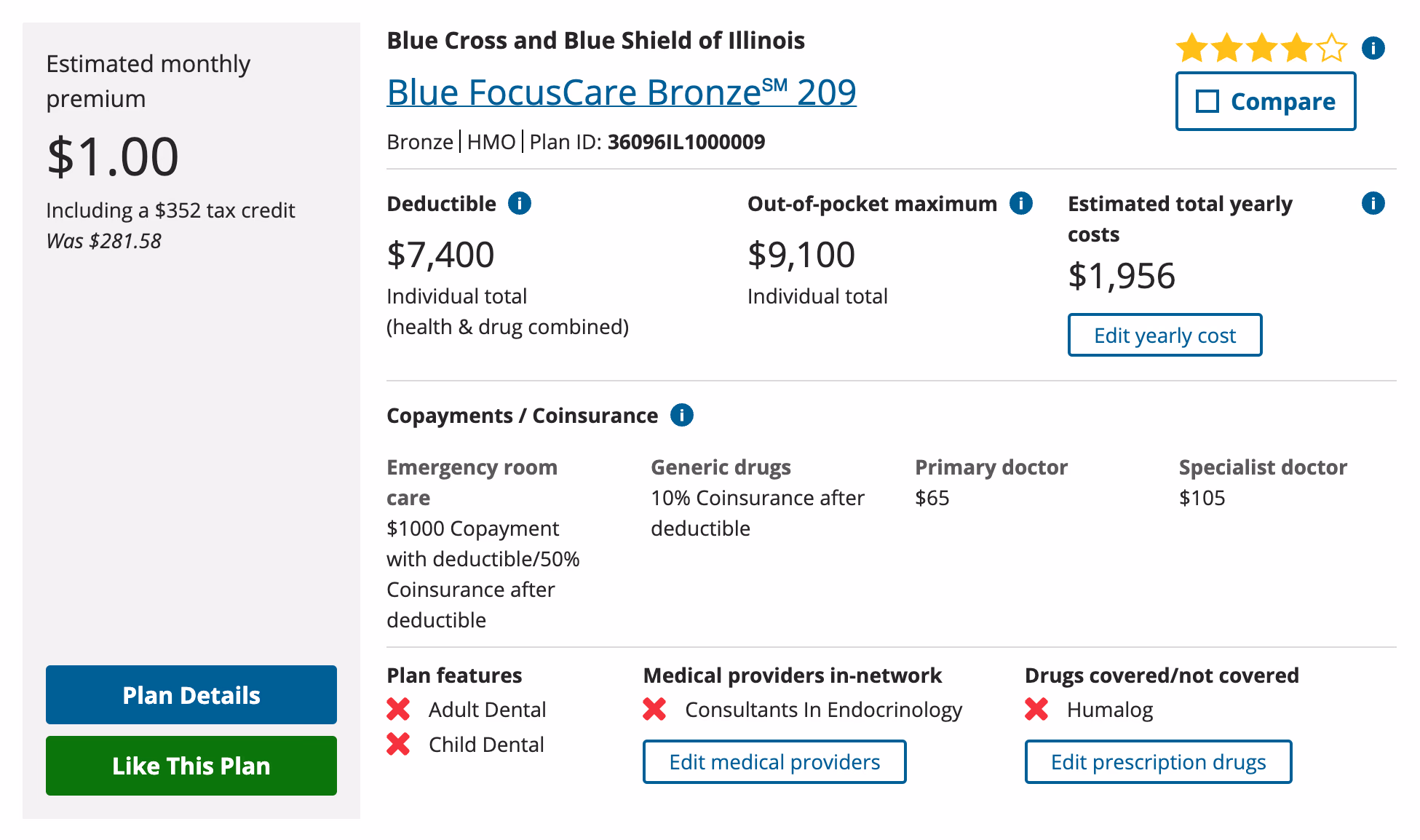The height and width of the screenshot is (840, 1420).
Task: Click the Plan Details button
Action: click(191, 694)
